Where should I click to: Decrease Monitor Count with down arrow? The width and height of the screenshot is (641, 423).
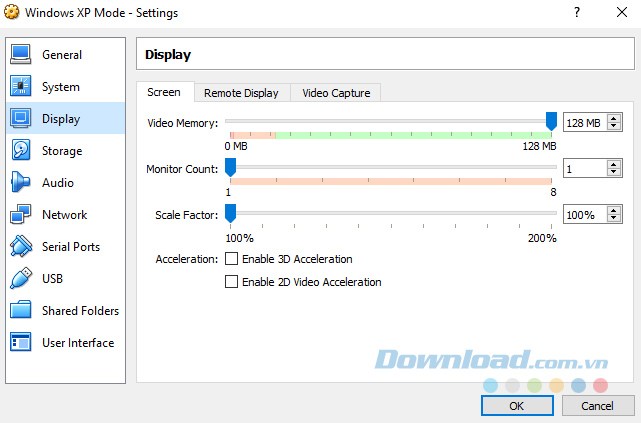(x=614, y=172)
